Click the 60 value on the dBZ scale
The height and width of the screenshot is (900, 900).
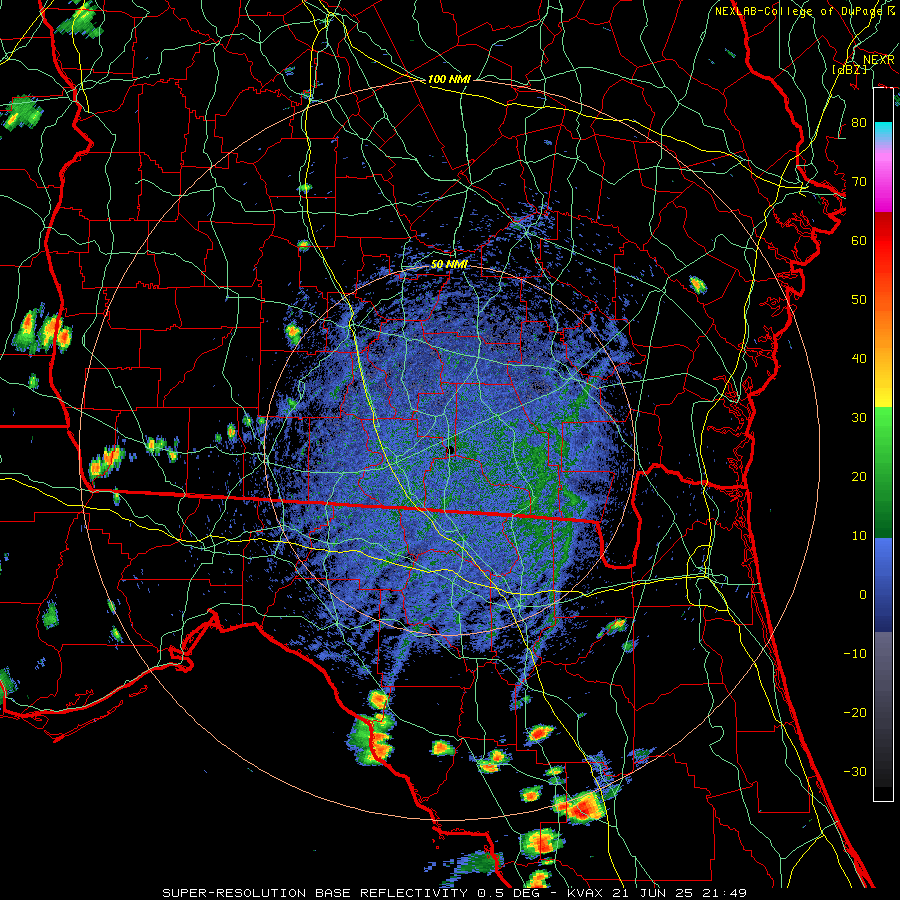click(859, 240)
